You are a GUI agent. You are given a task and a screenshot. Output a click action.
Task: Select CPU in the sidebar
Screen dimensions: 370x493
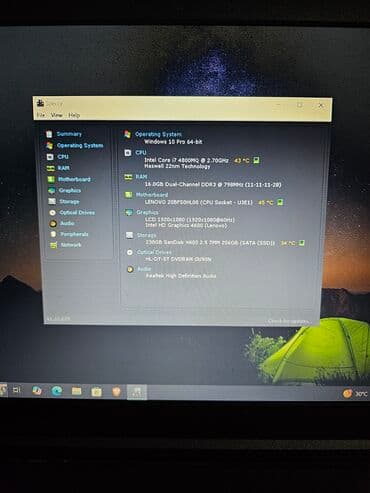click(63, 157)
